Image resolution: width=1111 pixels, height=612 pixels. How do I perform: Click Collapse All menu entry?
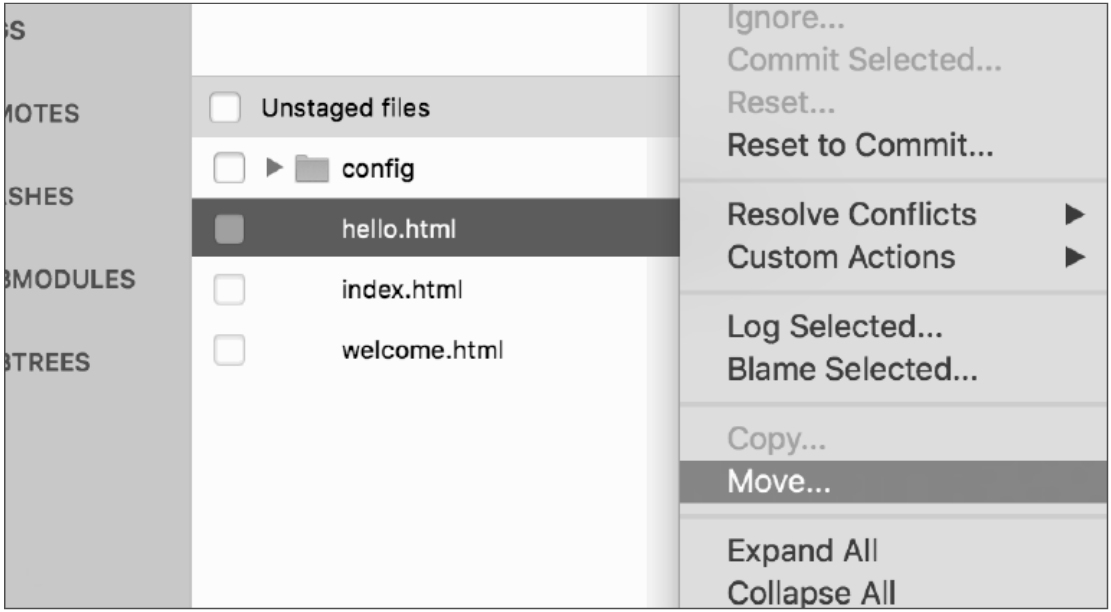811,592
